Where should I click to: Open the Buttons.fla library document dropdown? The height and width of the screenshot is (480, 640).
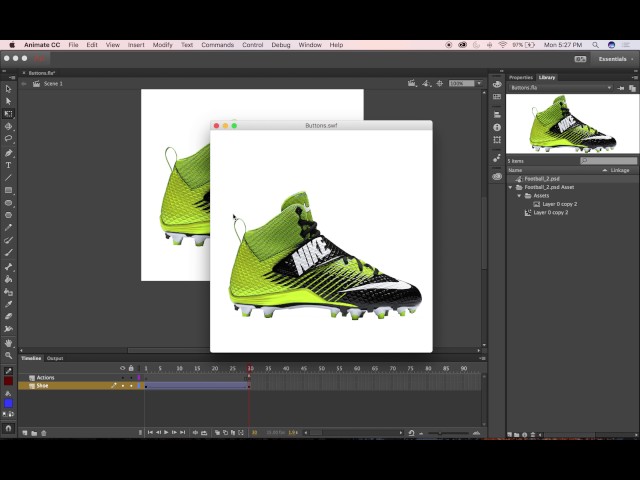(561, 88)
